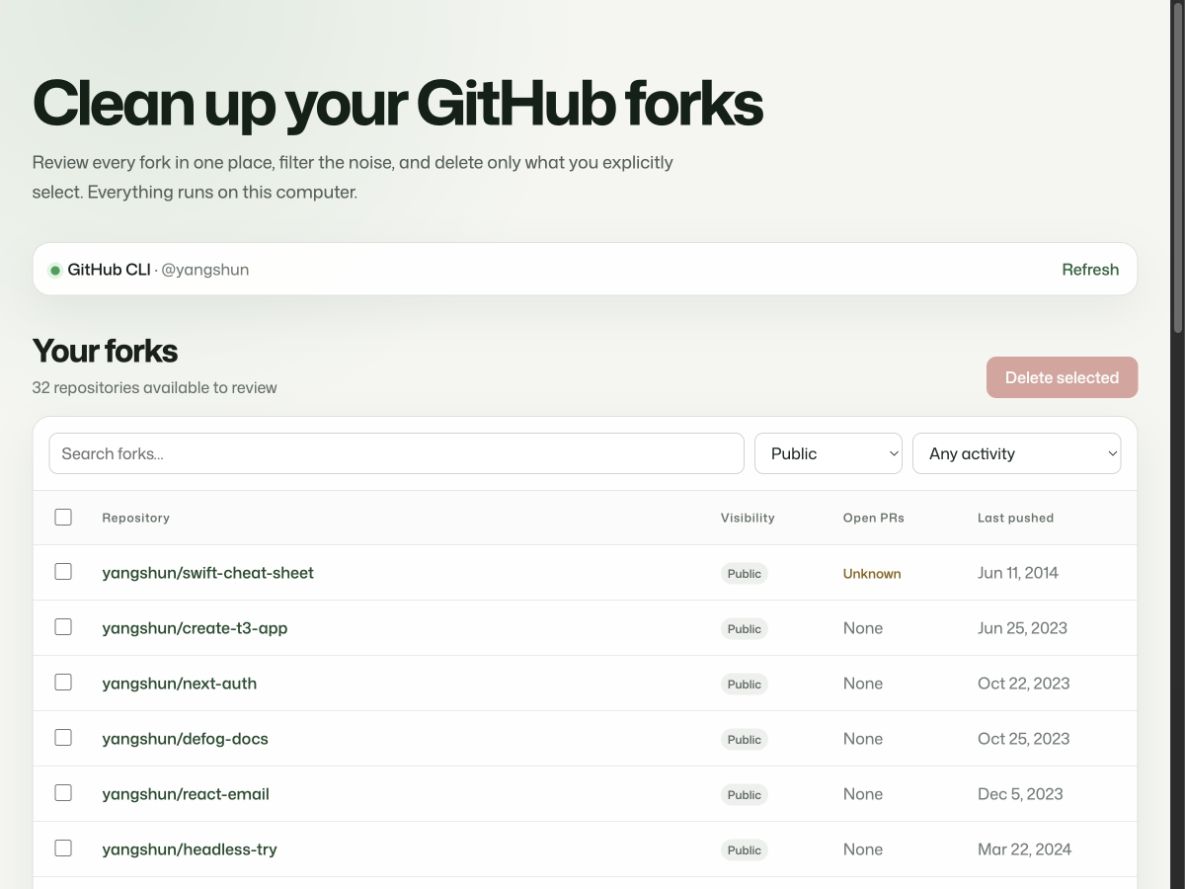The width and height of the screenshot is (1185, 889).
Task: Click the None PRs value for next-auth
Action: (x=863, y=683)
